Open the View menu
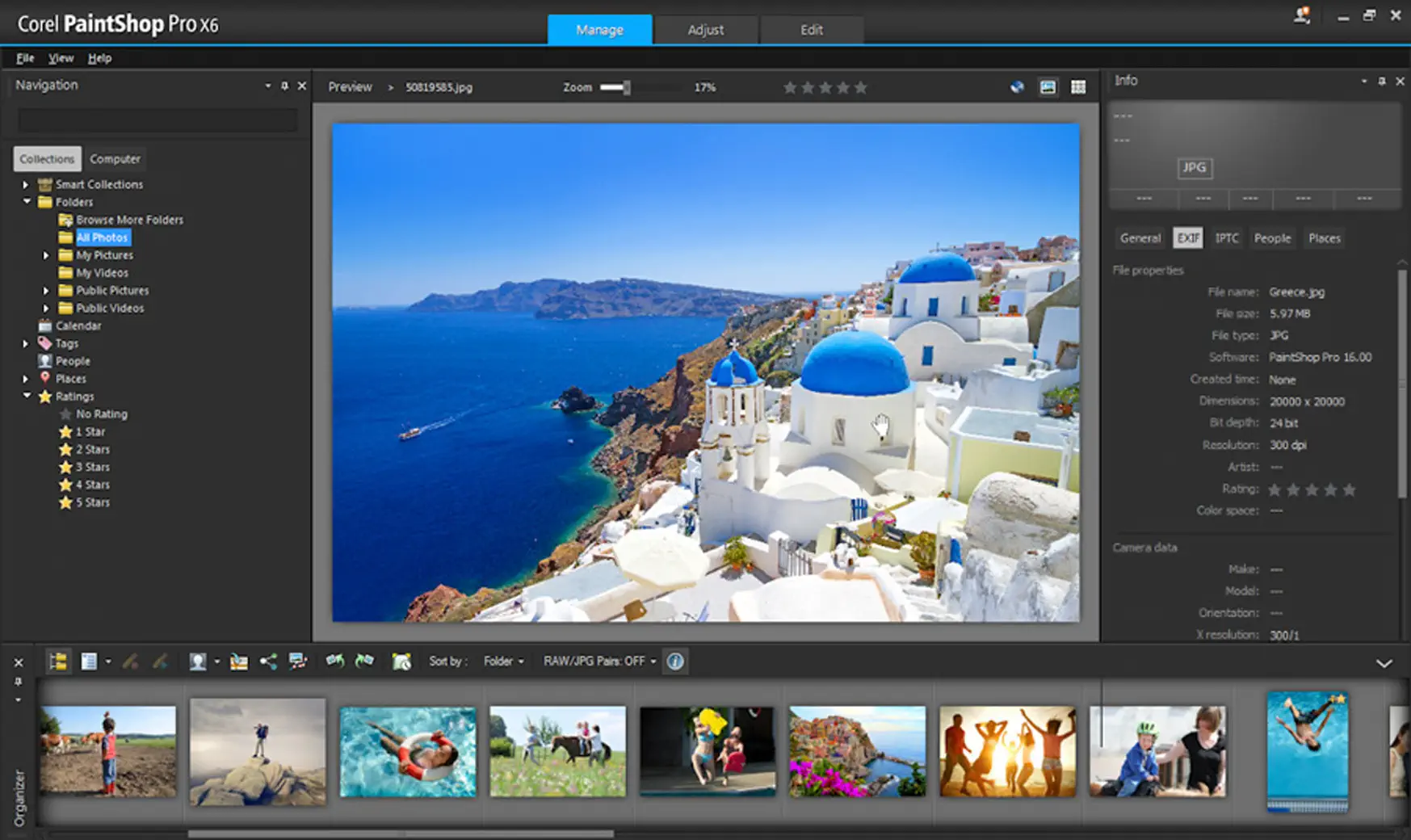Image resolution: width=1411 pixels, height=840 pixels. pyautogui.click(x=61, y=57)
